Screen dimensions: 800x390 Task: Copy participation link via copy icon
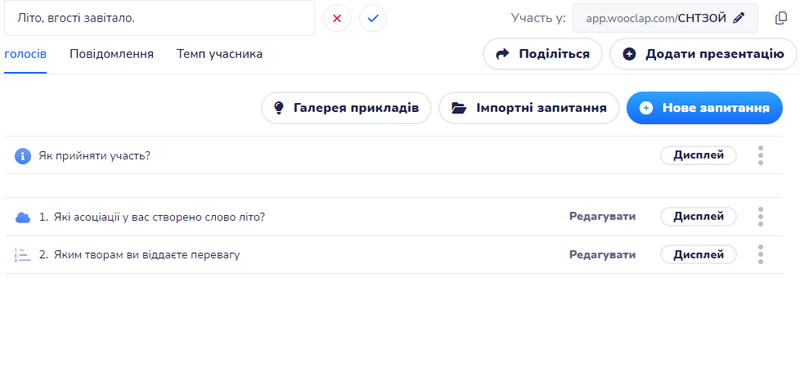(781, 18)
